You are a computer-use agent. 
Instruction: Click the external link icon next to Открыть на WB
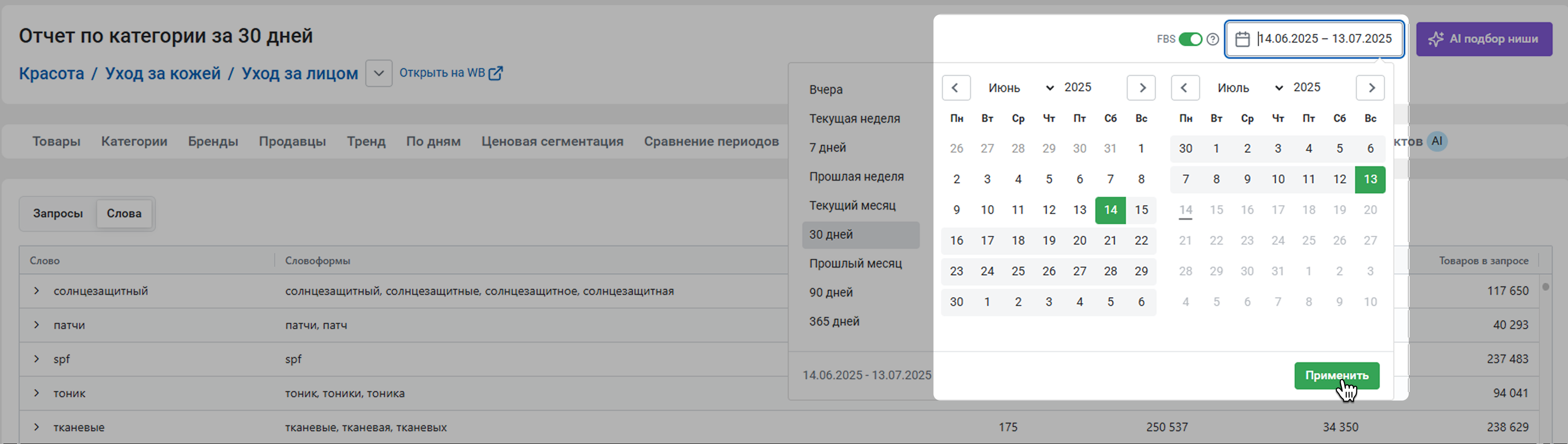pos(496,73)
